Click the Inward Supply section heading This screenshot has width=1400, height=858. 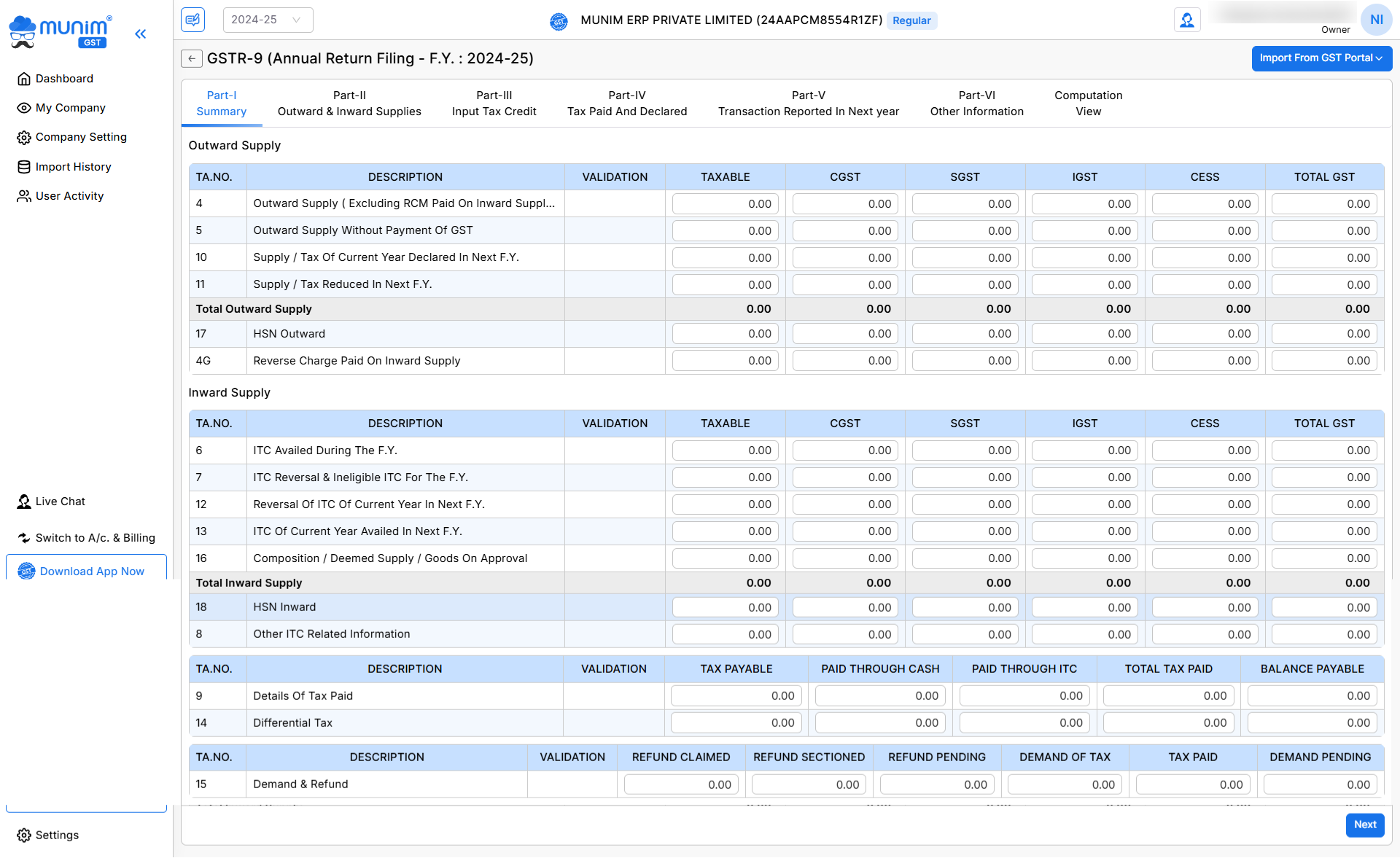(x=230, y=393)
